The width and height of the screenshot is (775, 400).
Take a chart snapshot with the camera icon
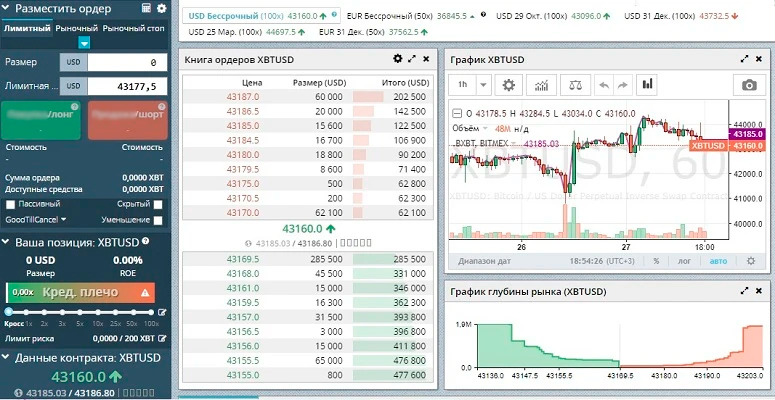tap(747, 85)
